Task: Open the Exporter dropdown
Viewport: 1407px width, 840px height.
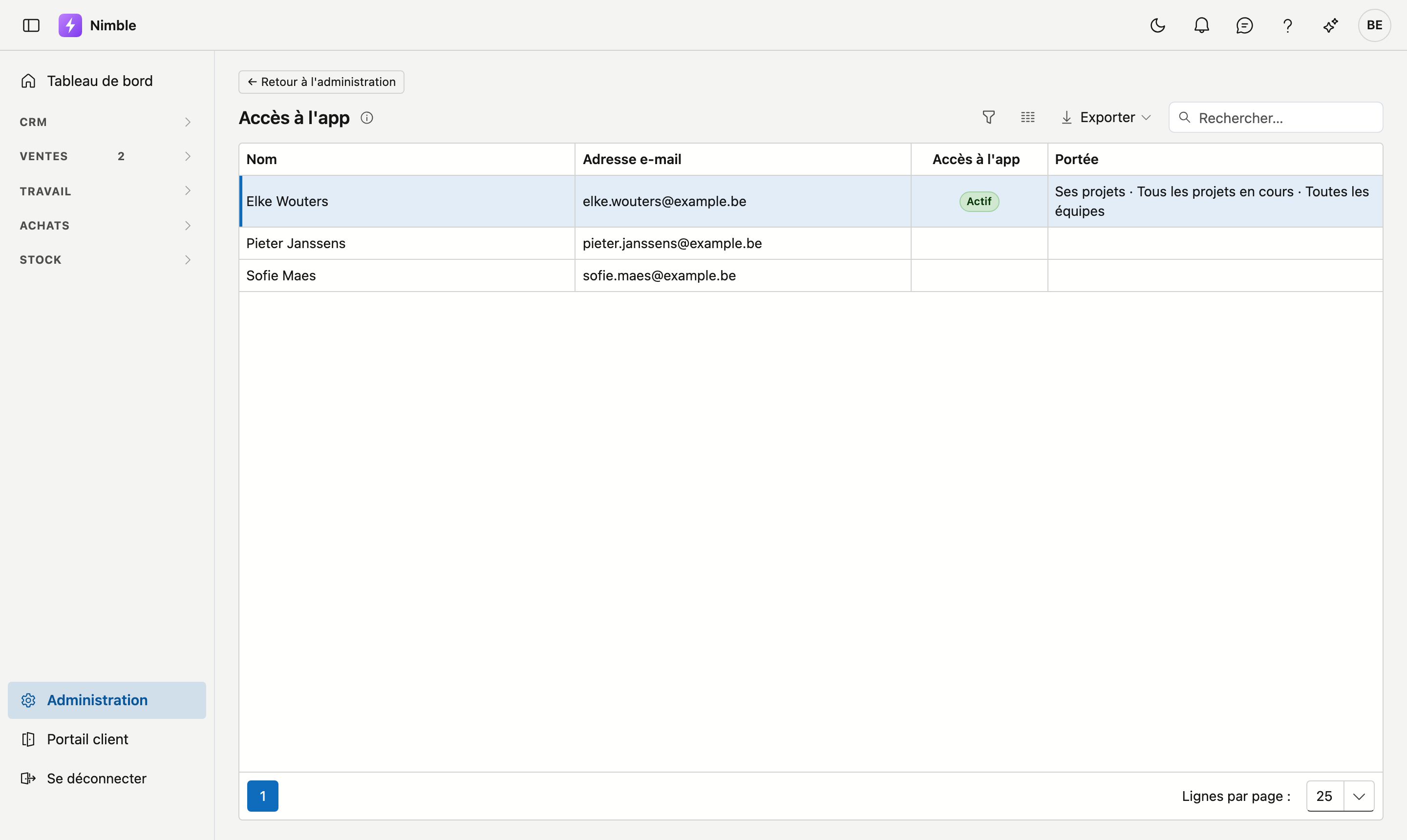Action: 1106,117
